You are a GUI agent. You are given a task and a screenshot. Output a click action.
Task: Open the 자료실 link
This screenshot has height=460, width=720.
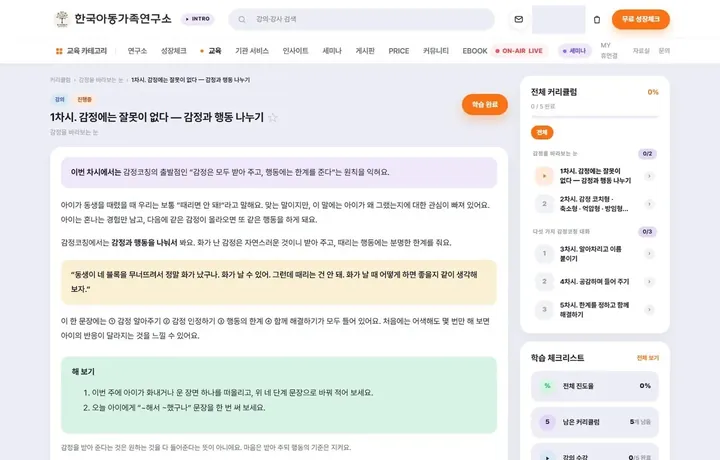[641, 51]
